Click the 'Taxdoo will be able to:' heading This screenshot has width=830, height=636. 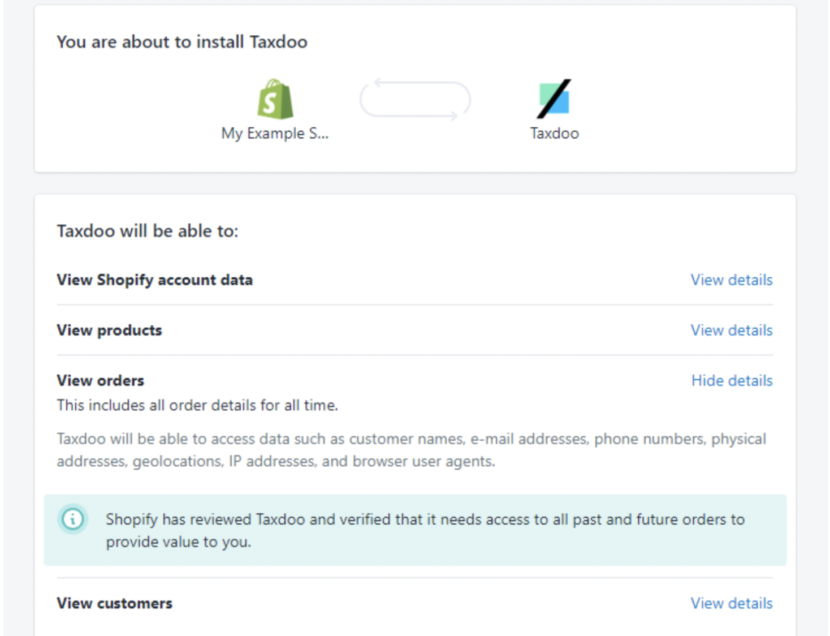point(148,231)
